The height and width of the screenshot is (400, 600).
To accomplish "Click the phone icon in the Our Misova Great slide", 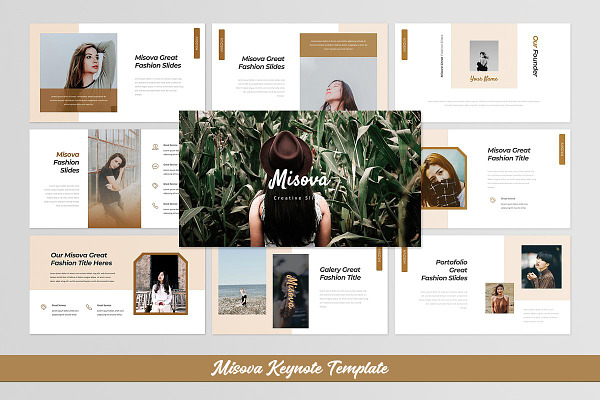I will (x=89, y=307).
